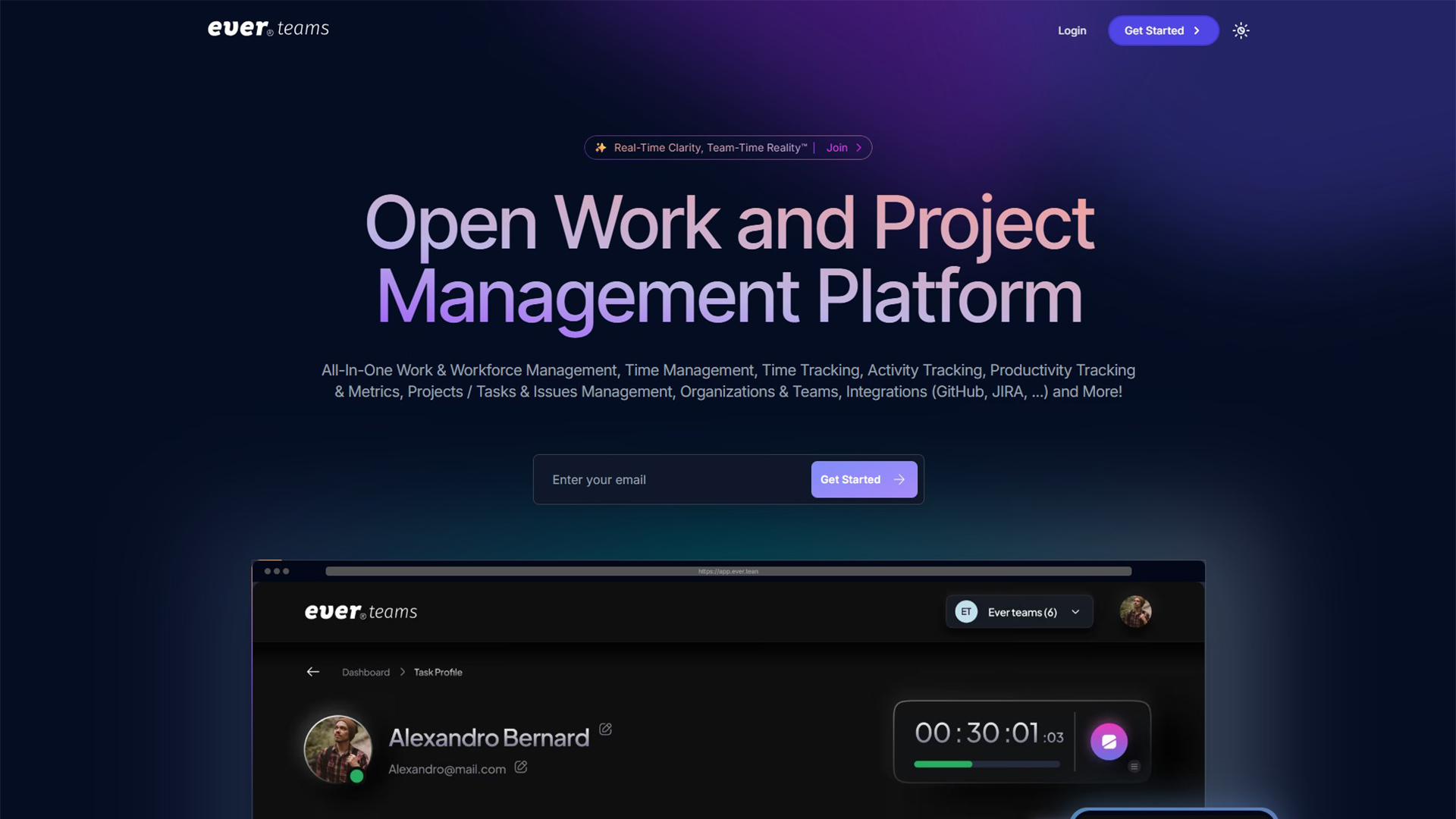1456x819 pixels.
Task: Click the Alexandro@mail.com email text
Action: (x=447, y=769)
